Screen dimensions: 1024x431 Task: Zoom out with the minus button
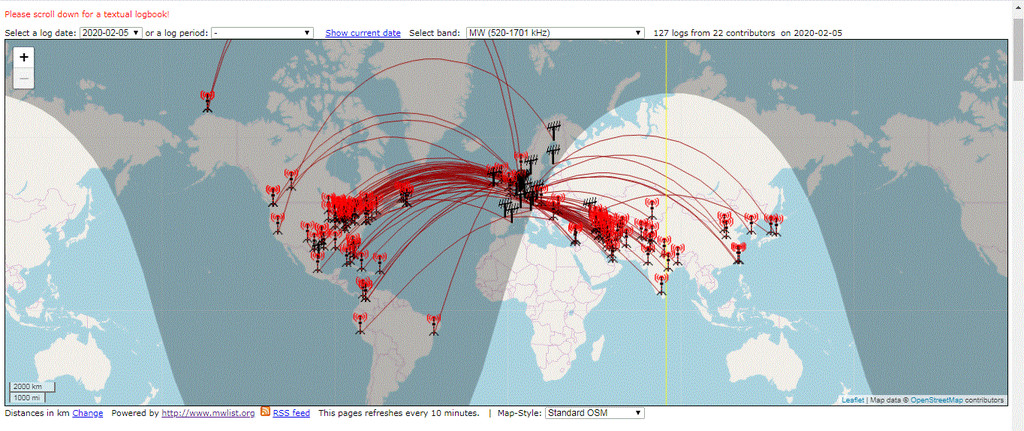[24, 78]
